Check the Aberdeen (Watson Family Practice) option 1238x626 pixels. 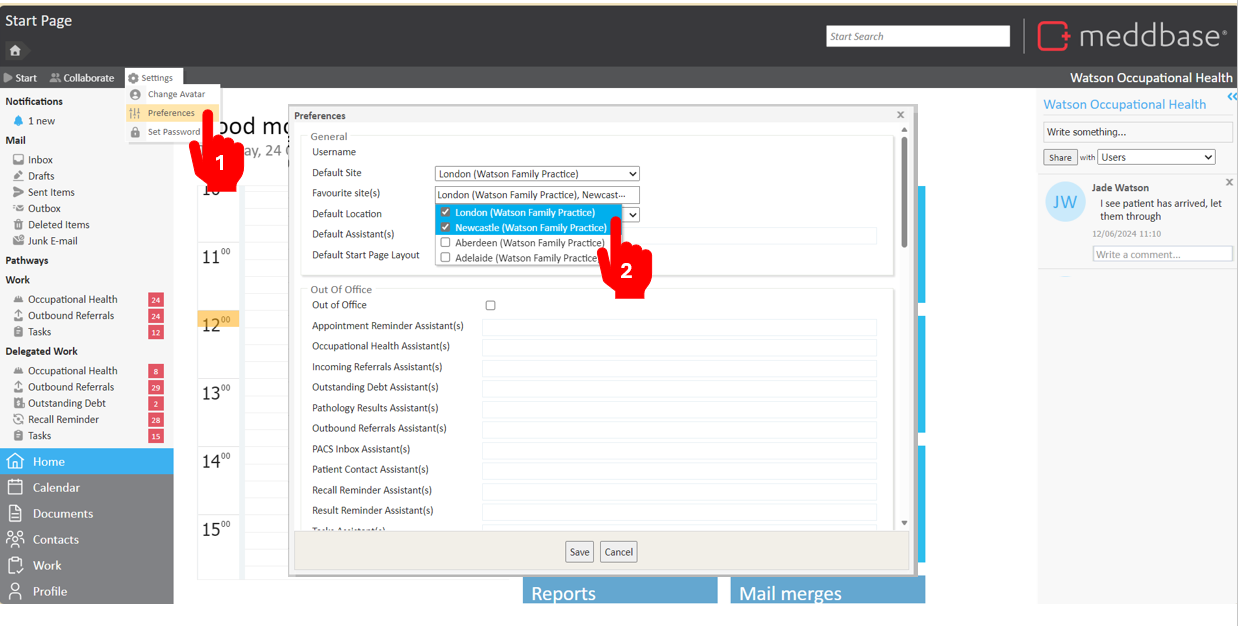(446, 243)
